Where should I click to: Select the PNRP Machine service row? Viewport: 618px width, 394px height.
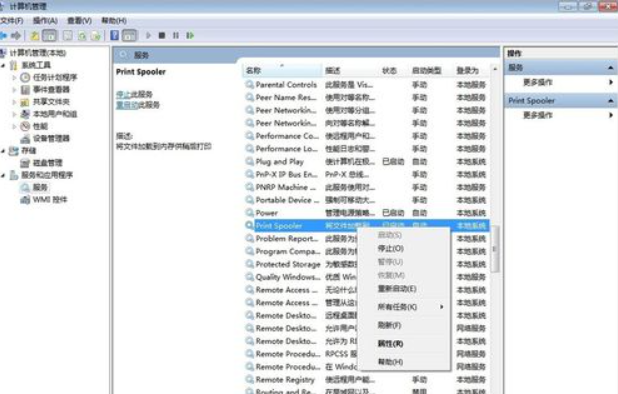pyautogui.click(x=366, y=187)
